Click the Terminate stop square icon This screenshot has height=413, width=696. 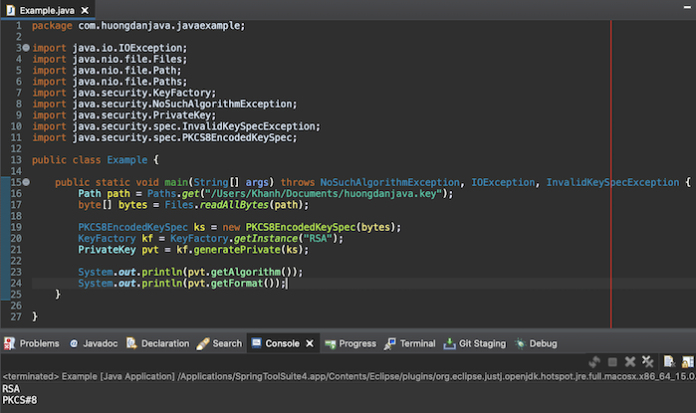tap(612, 361)
